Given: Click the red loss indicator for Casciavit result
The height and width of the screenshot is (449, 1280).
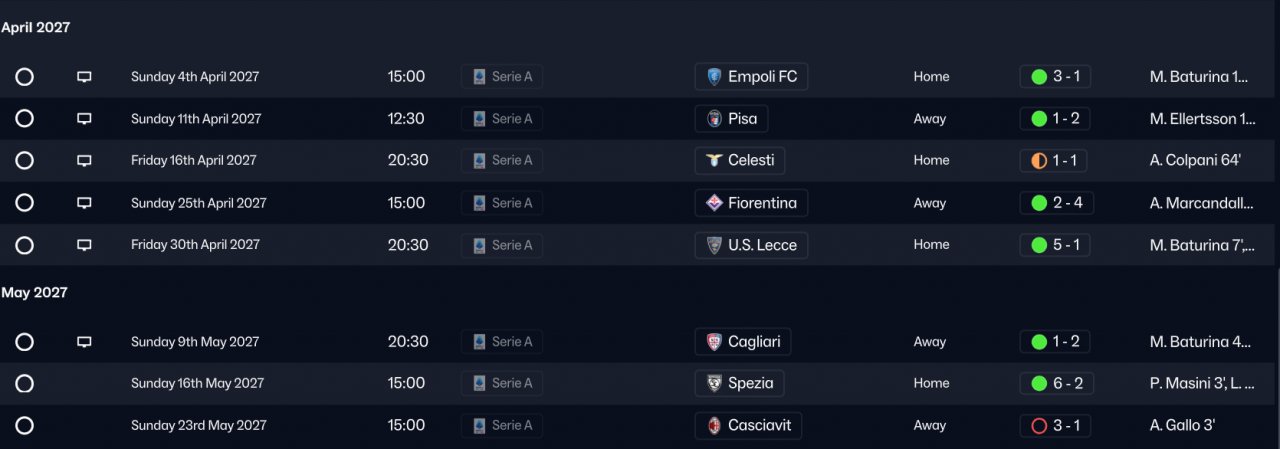Looking at the screenshot, I should (1038, 426).
